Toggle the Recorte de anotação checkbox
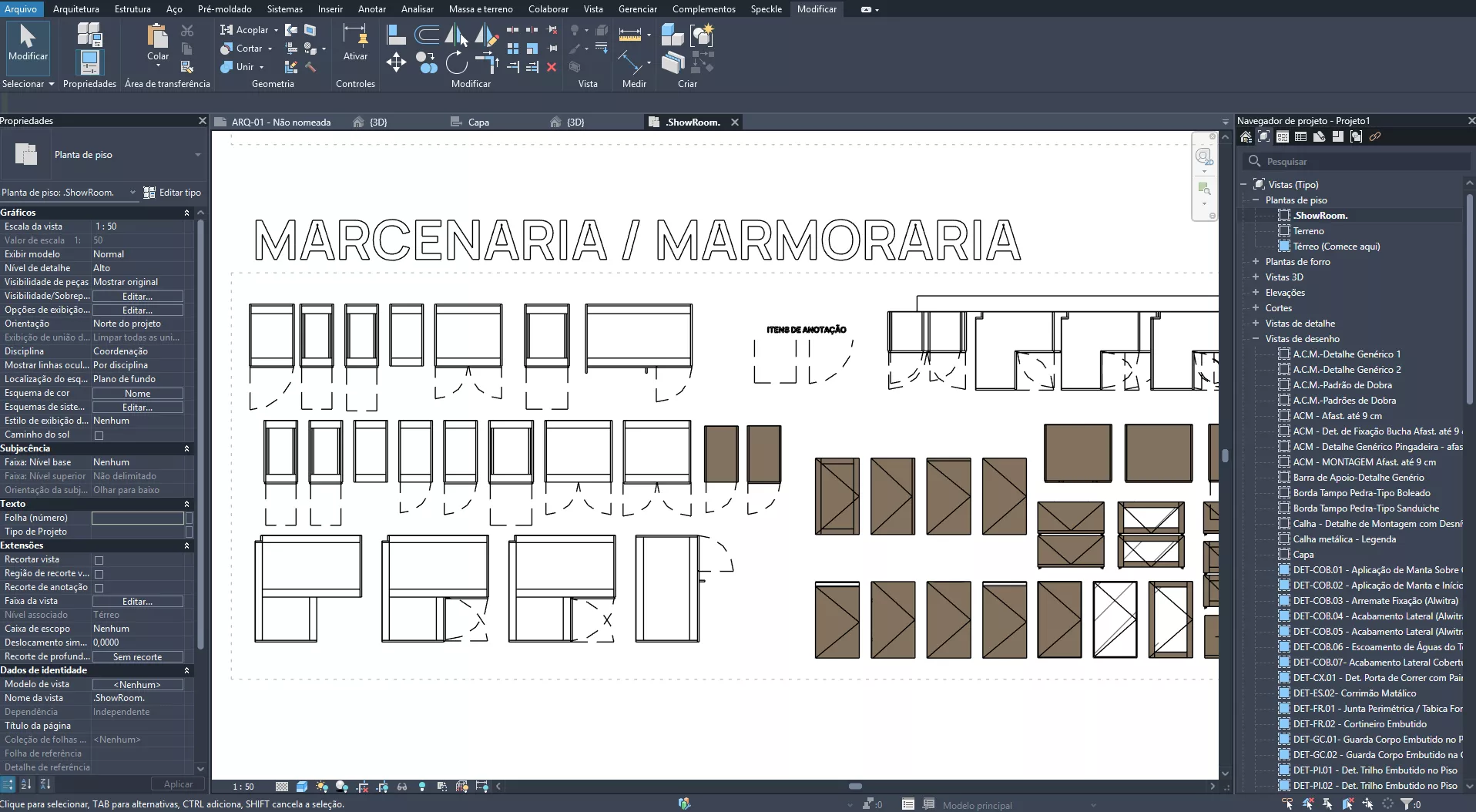Viewport: 1476px width, 812px height. tap(99, 588)
